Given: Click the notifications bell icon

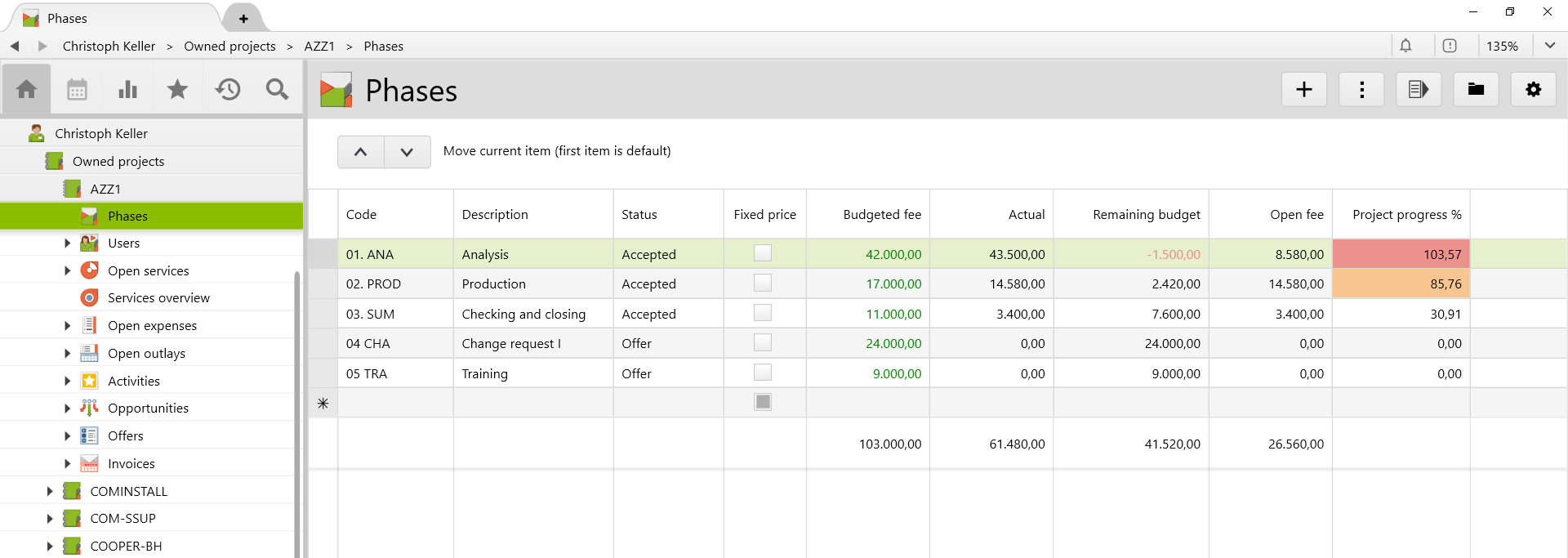Looking at the screenshot, I should point(1405,46).
